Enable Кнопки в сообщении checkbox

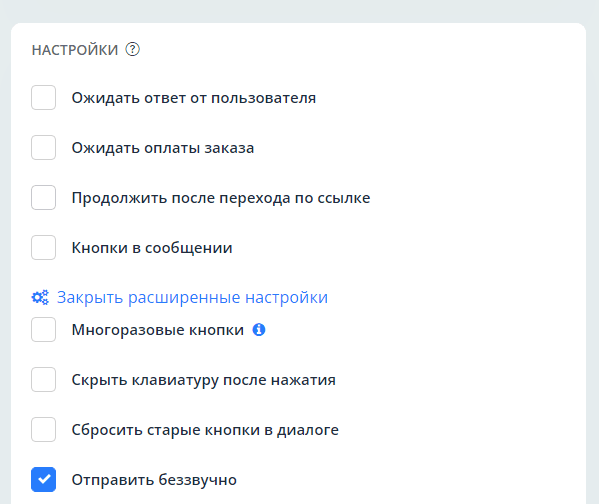[44, 248]
